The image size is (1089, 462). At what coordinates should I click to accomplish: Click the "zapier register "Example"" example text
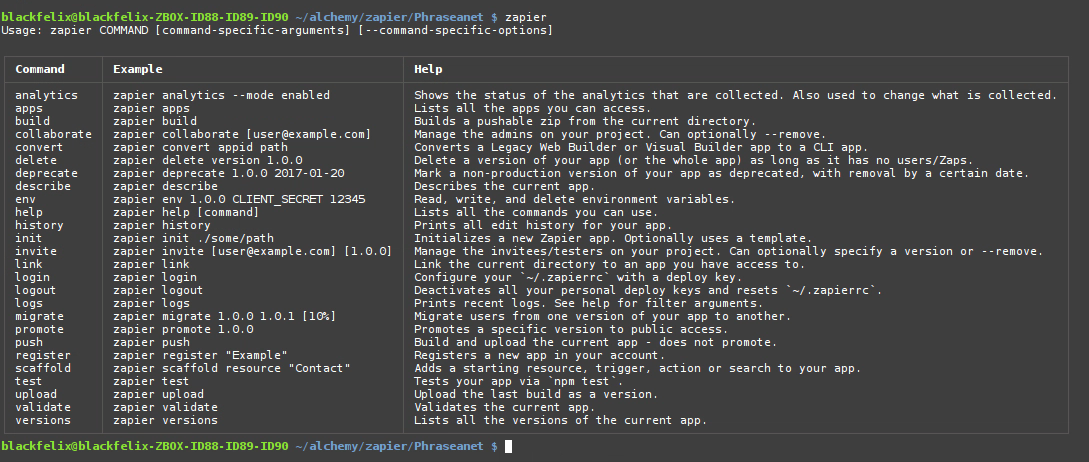200,355
